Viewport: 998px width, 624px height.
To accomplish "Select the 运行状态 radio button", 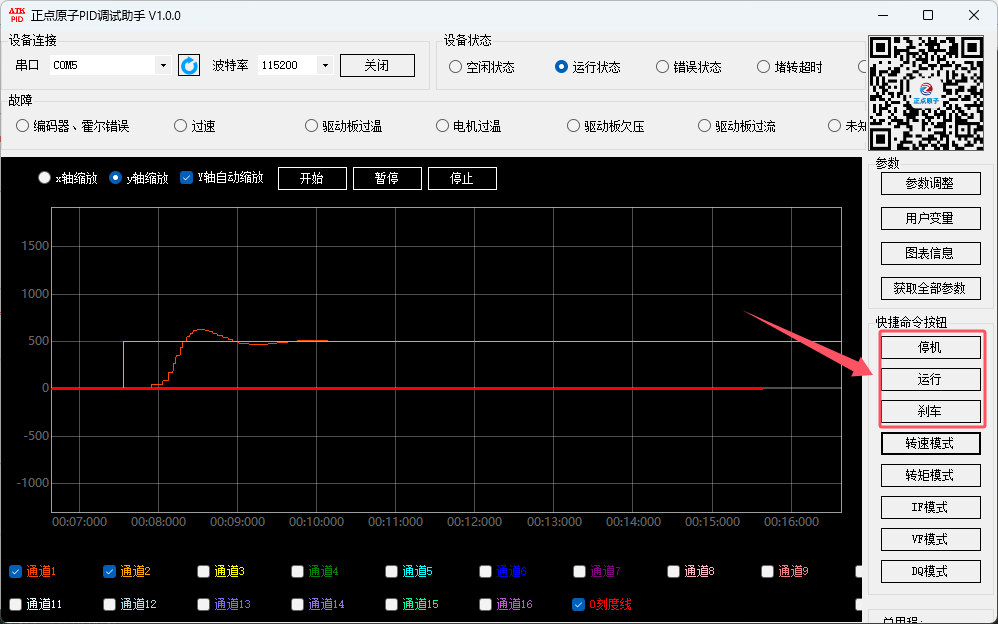I will (x=561, y=67).
